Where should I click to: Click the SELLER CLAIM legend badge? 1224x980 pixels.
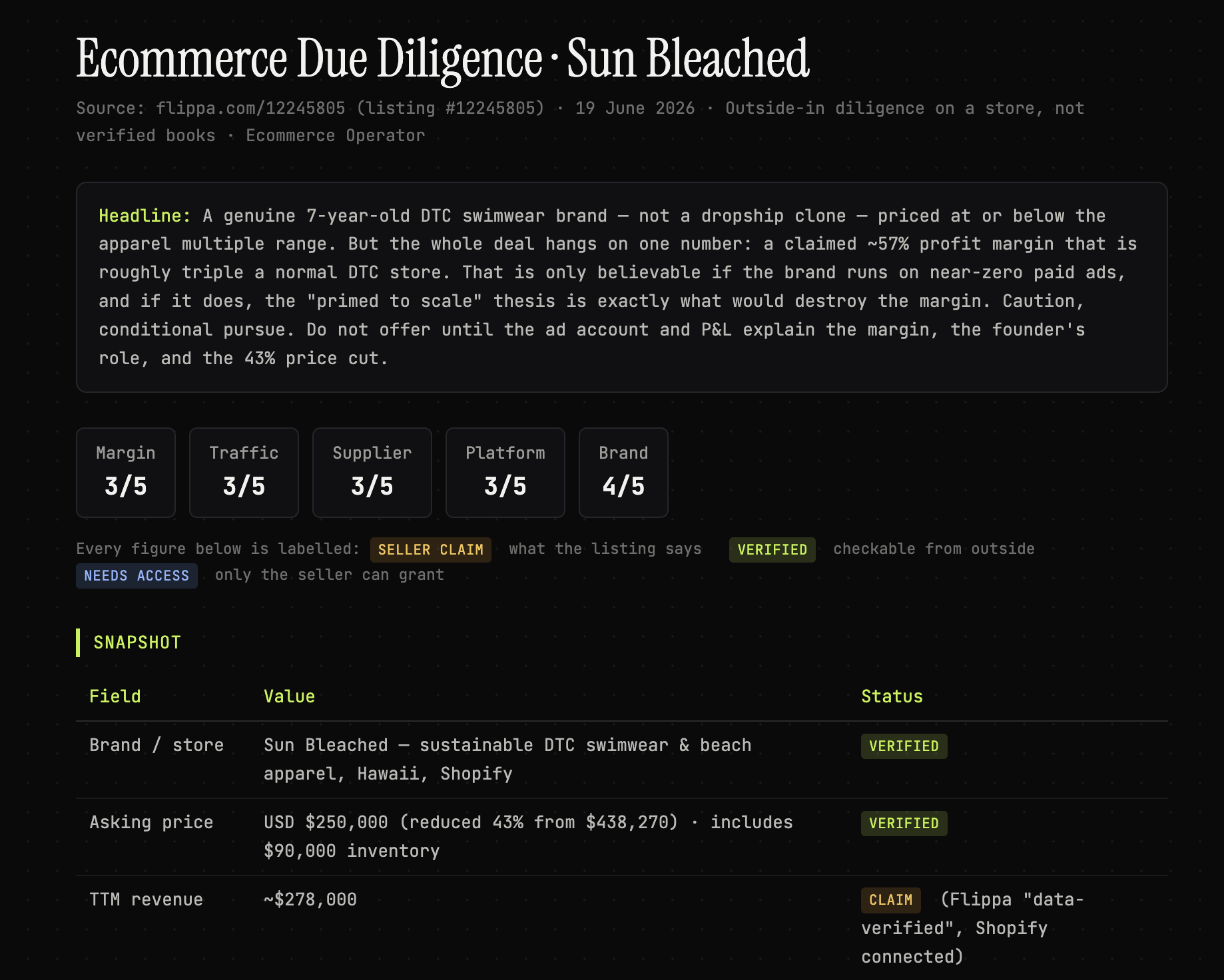(431, 550)
